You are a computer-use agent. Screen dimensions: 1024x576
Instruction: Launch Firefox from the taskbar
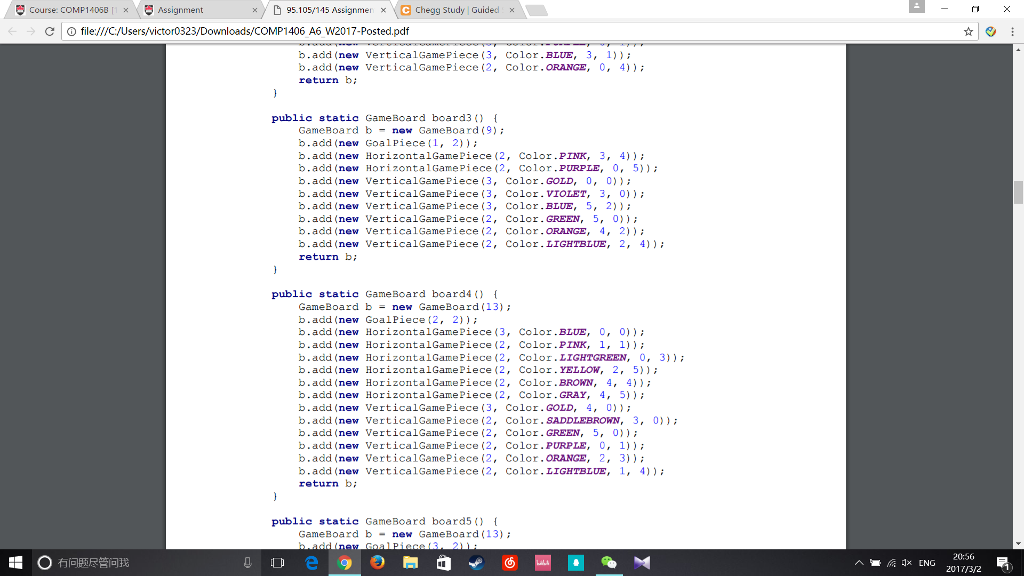click(377, 563)
